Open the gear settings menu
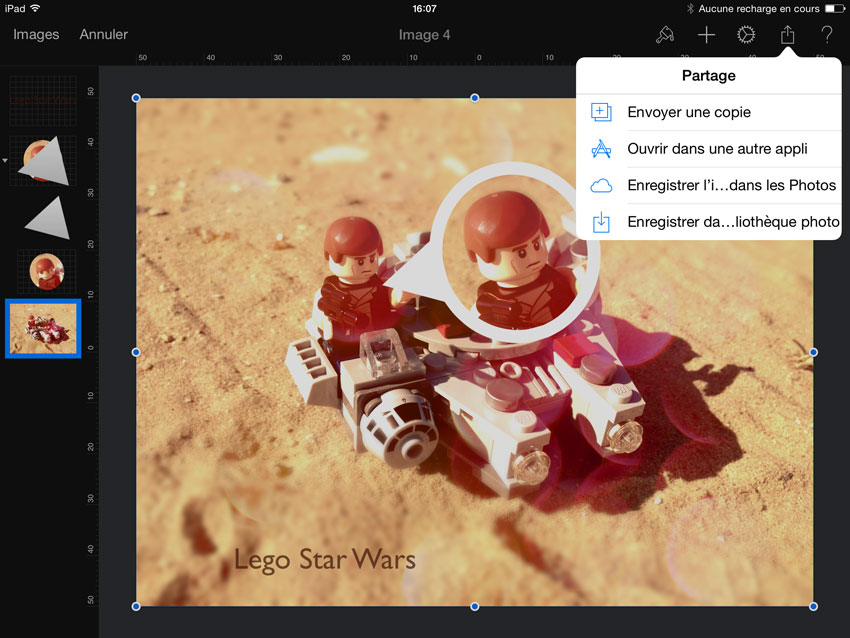The image size is (850, 638). [x=746, y=35]
